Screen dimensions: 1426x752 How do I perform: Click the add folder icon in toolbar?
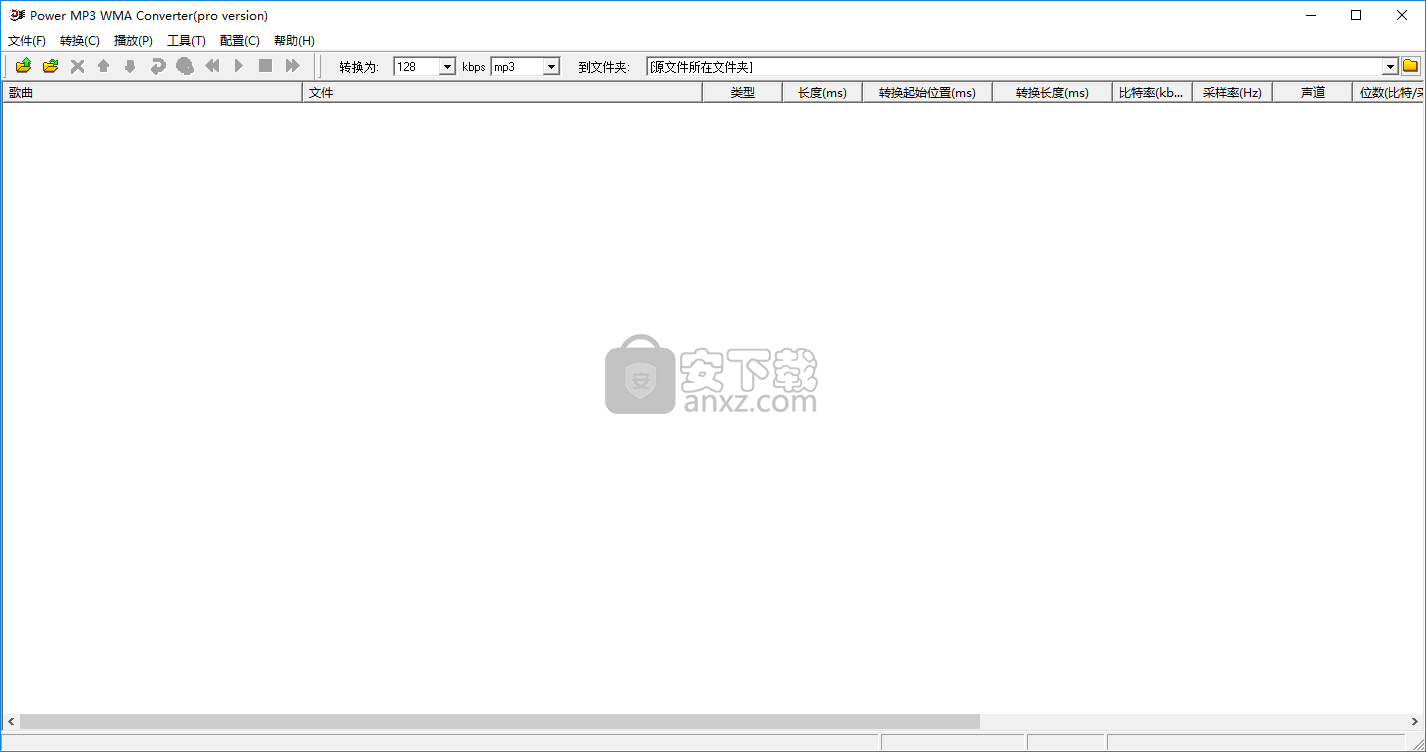[50, 66]
